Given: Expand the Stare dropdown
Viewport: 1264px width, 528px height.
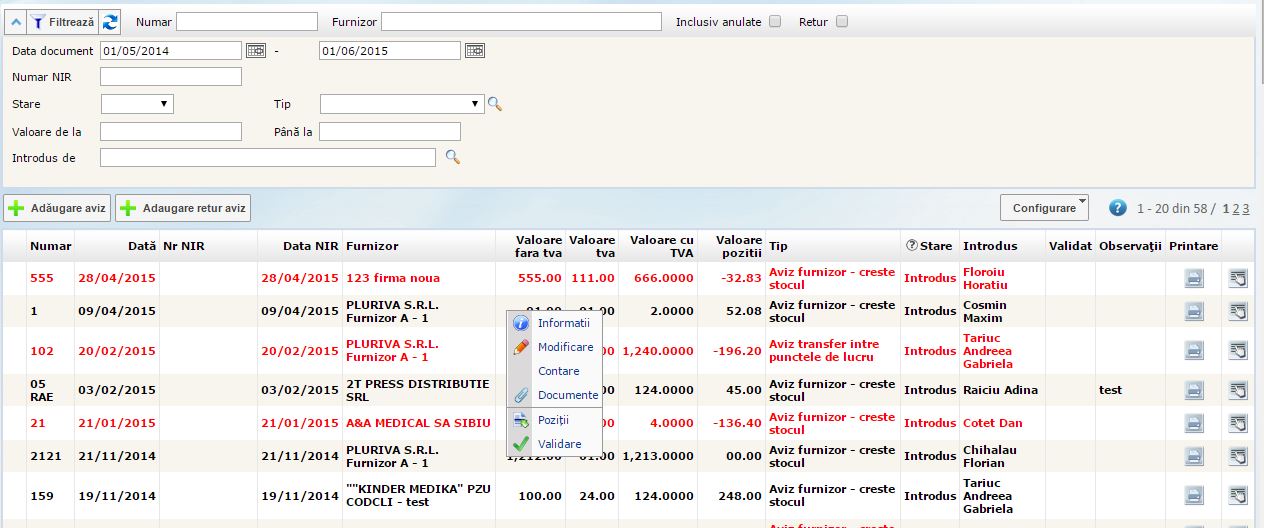Looking at the screenshot, I should coord(138,104).
